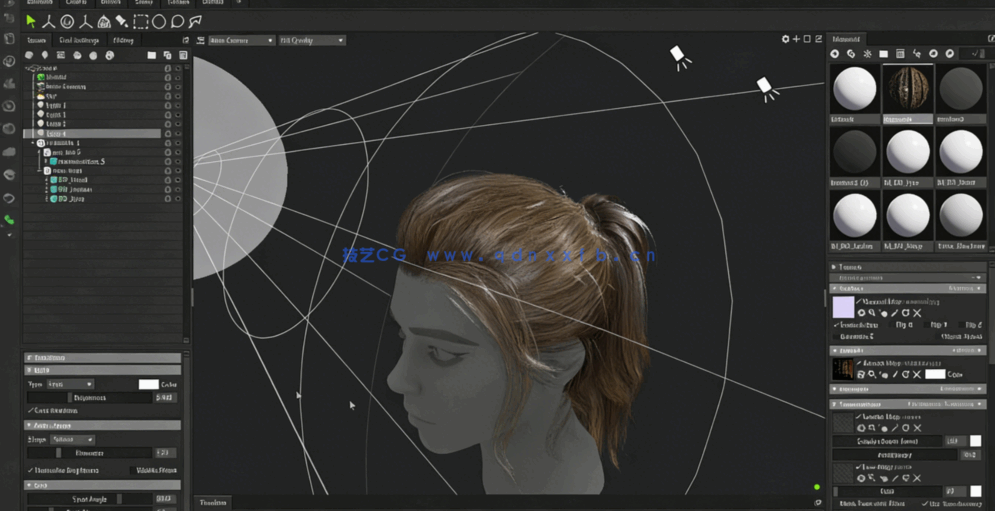This screenshot has height=511, width=995.
Task: Click the first viewport light gizmo
Action: 678,55
